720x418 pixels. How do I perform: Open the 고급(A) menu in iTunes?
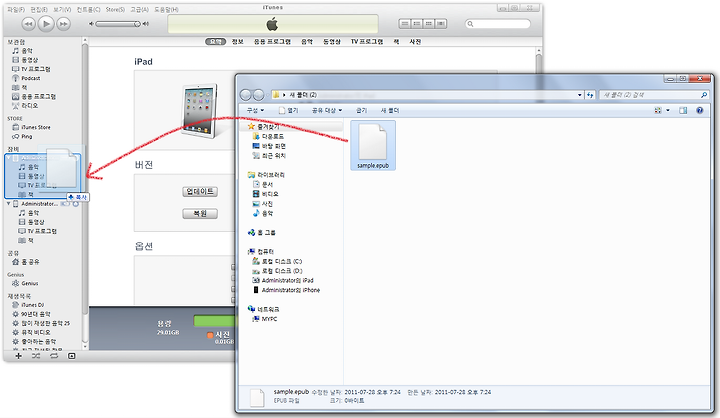(139, 9)
